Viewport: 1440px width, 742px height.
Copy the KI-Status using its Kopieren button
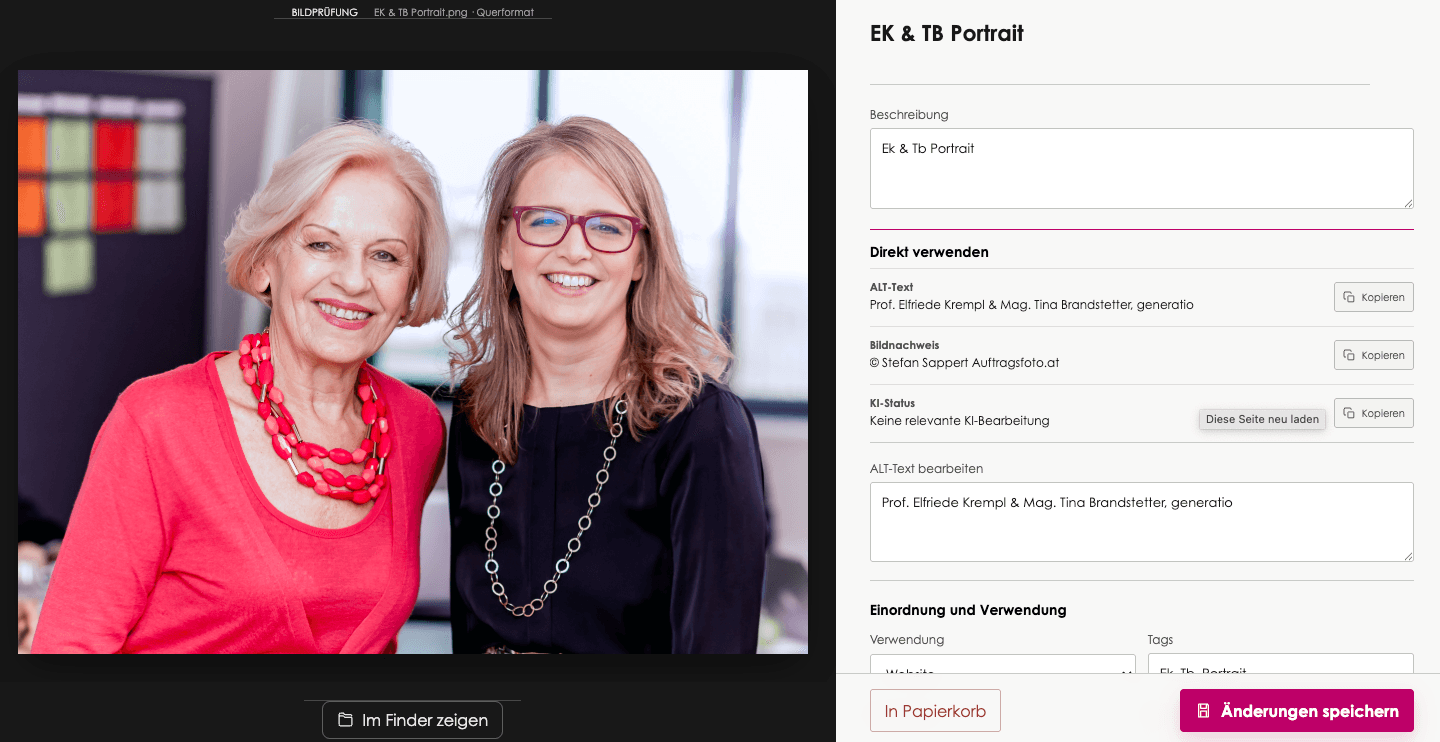pyautogui.click(x=1373, y=413)
